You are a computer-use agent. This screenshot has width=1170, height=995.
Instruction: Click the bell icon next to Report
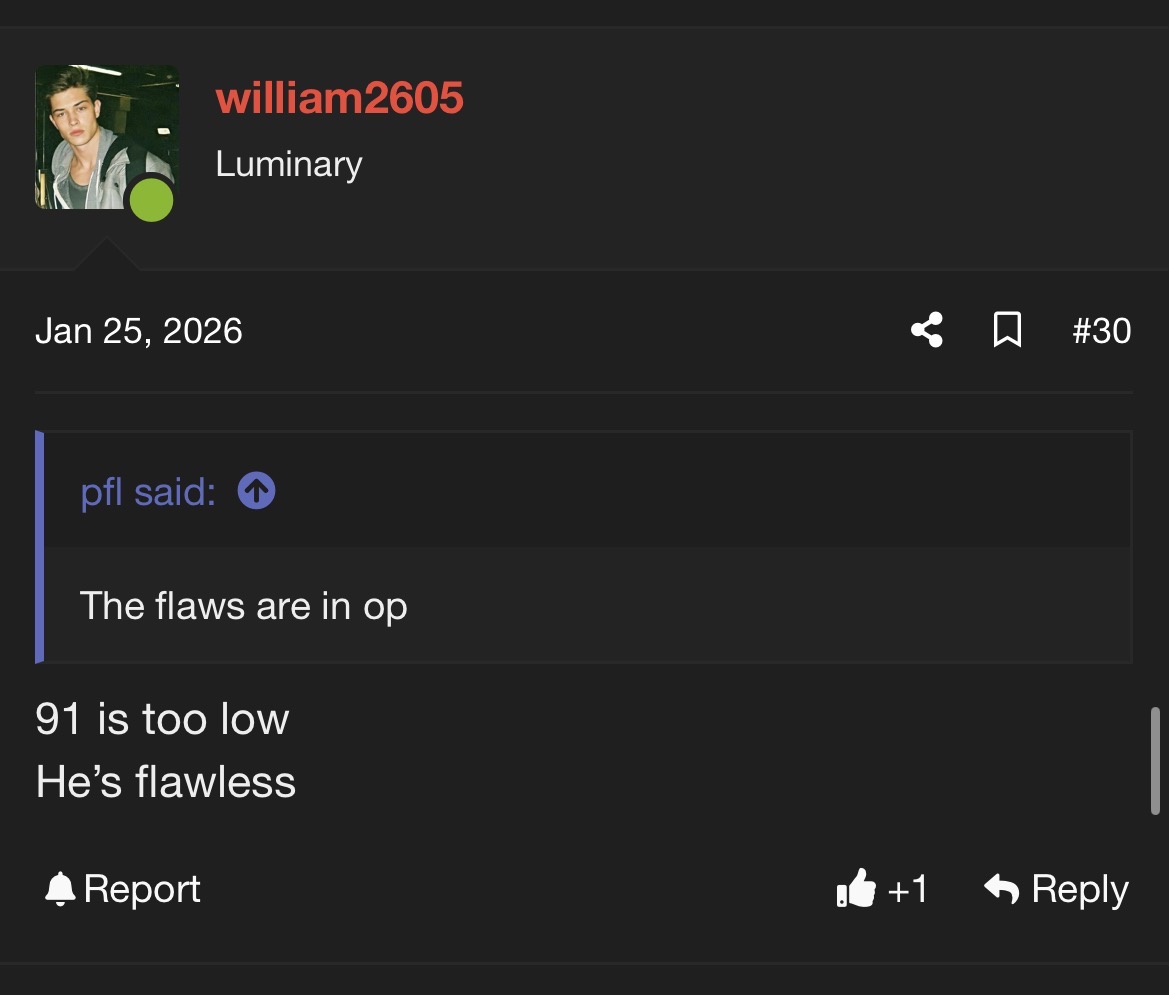click(61, 889)
